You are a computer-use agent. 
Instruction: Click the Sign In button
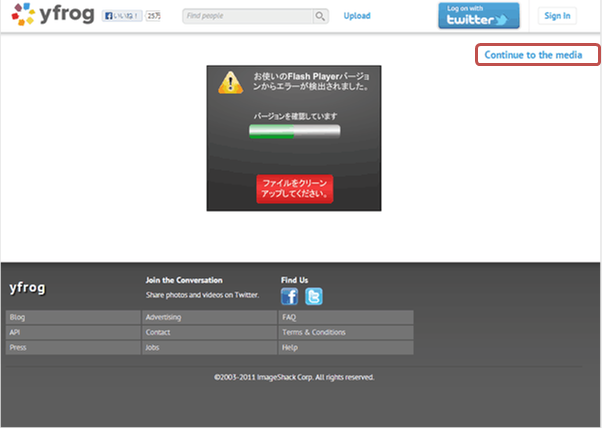pos(557,16)
